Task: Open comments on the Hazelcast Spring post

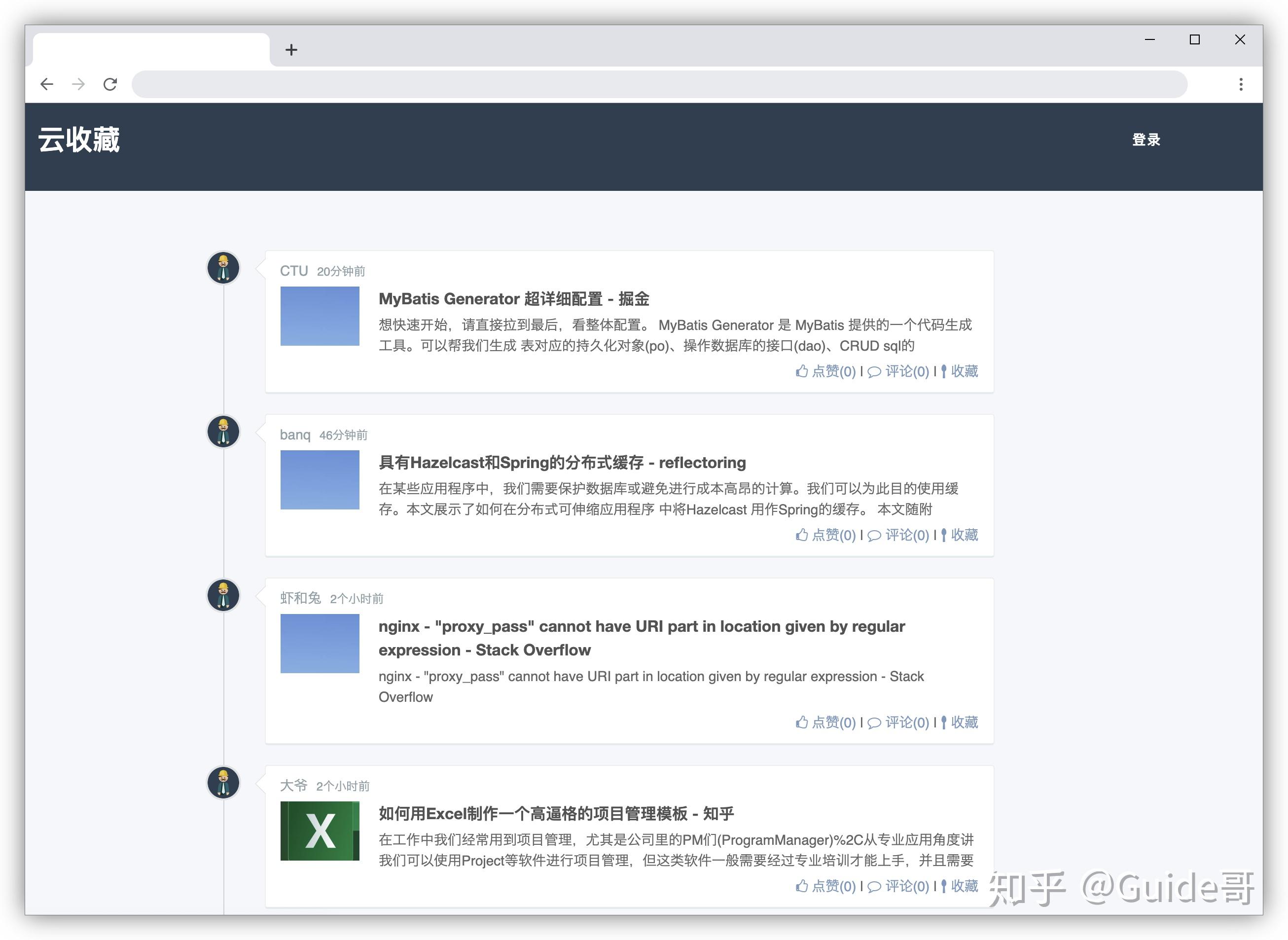Action: pyautogui.click(x=900, y=535)
